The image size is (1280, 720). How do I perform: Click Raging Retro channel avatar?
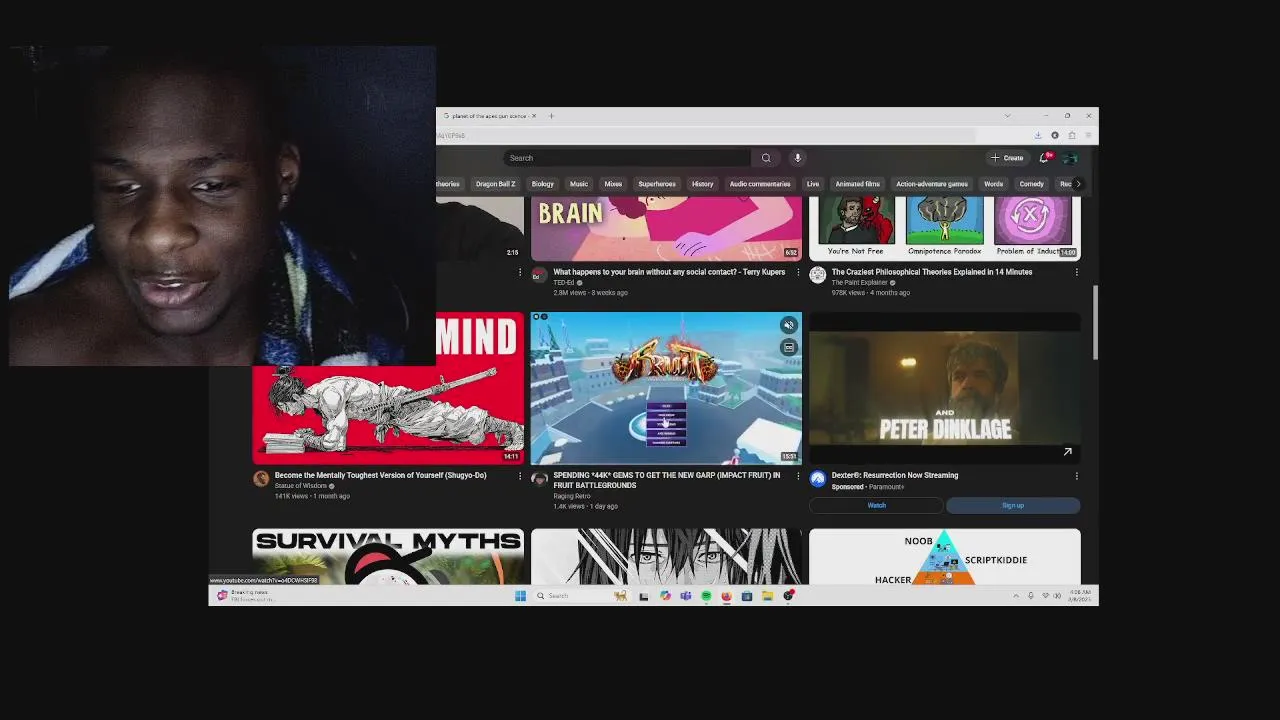[539, 479]
